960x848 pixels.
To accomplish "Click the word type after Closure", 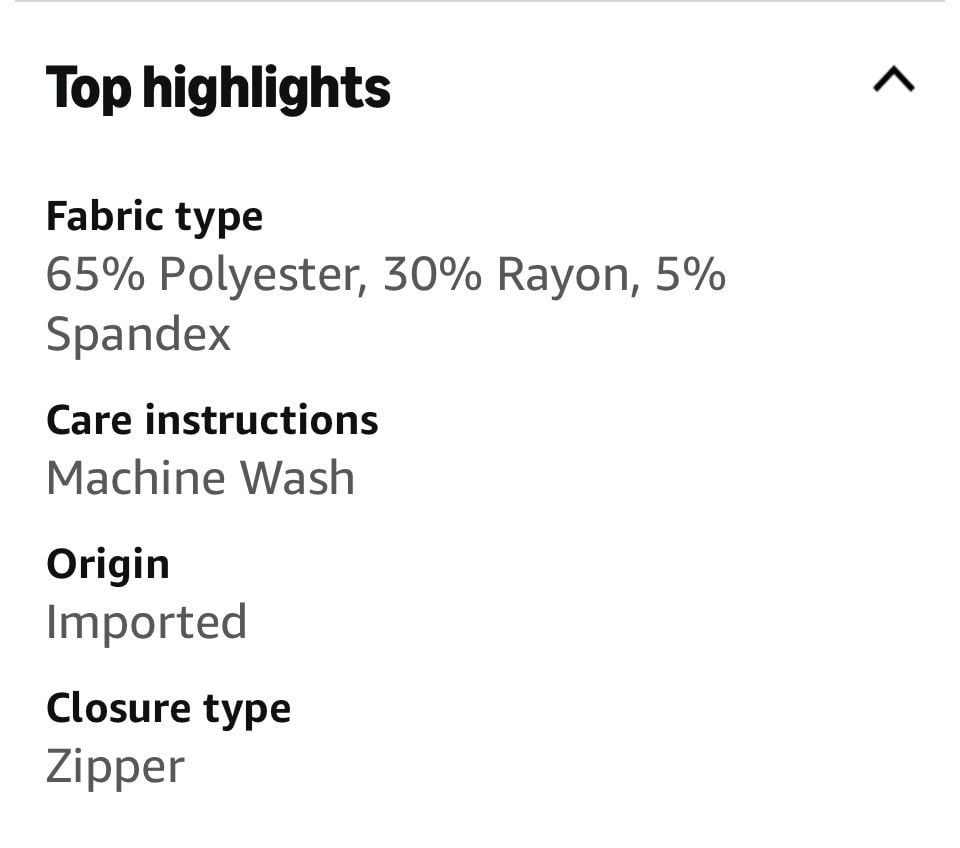I will coord(247,711).
